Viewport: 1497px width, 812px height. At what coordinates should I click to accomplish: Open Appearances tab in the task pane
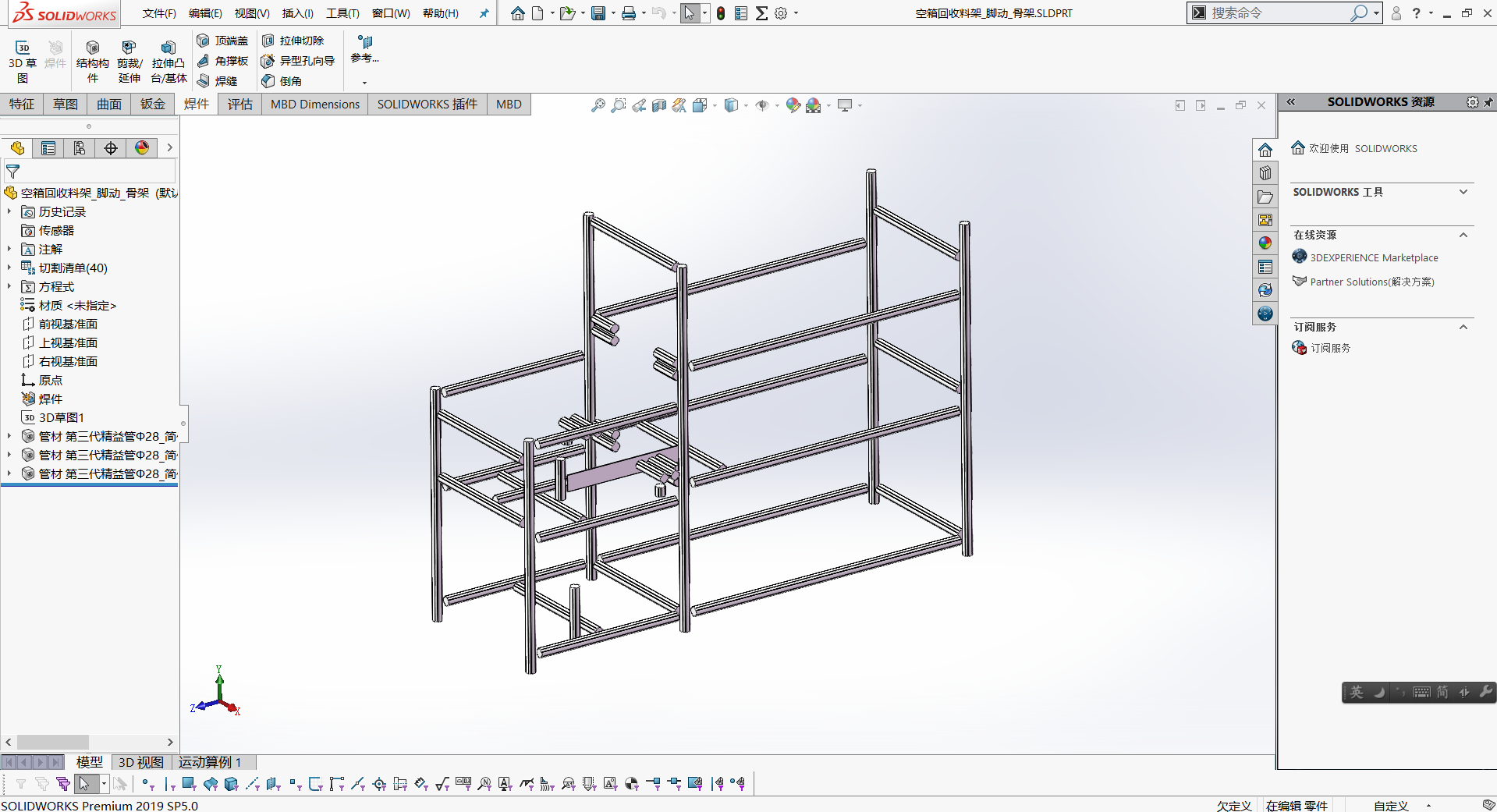point(1265,243)
